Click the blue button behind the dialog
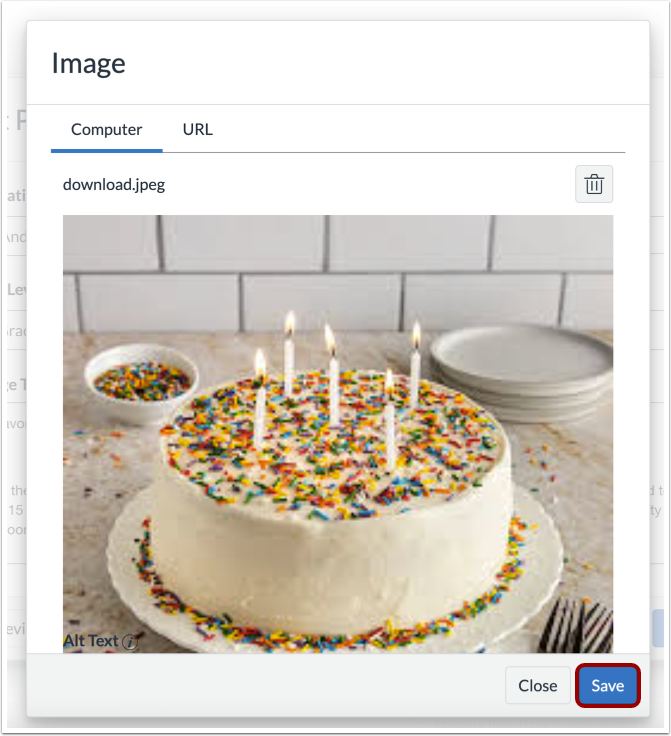 (x=657, y=628)
